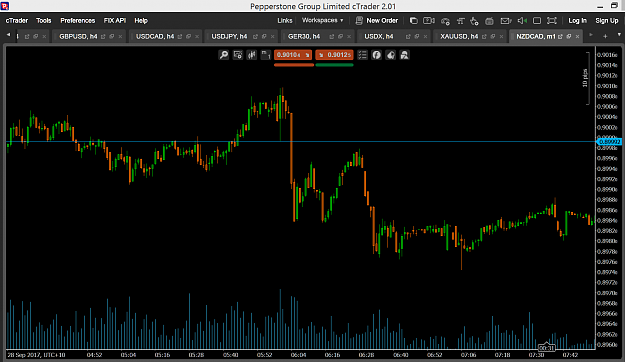Screen dimensions: 625x362
Task: Click the chart copy windows icon
Action: point(414,20)
